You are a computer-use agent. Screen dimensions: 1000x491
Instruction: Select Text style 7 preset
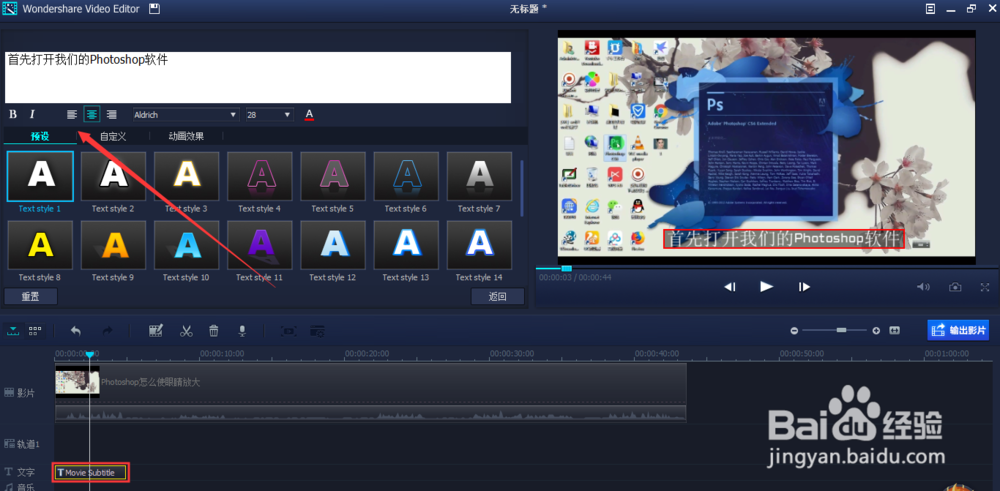coord(479,176)
